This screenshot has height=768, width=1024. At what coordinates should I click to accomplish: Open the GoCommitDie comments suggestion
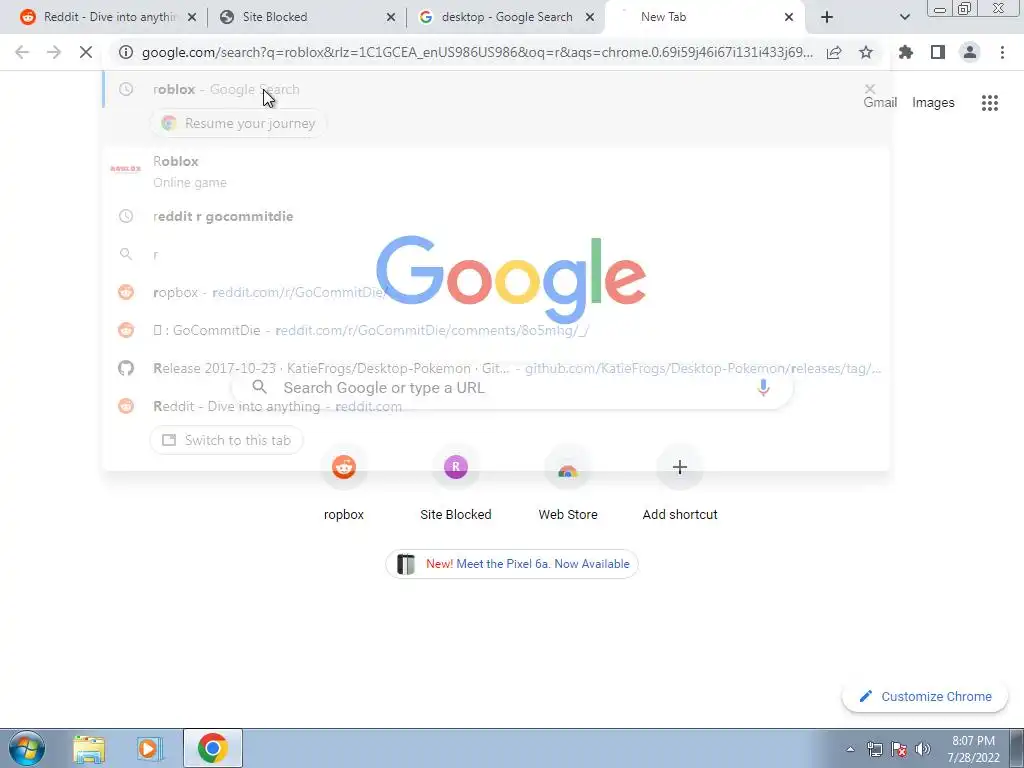point(496,330)
